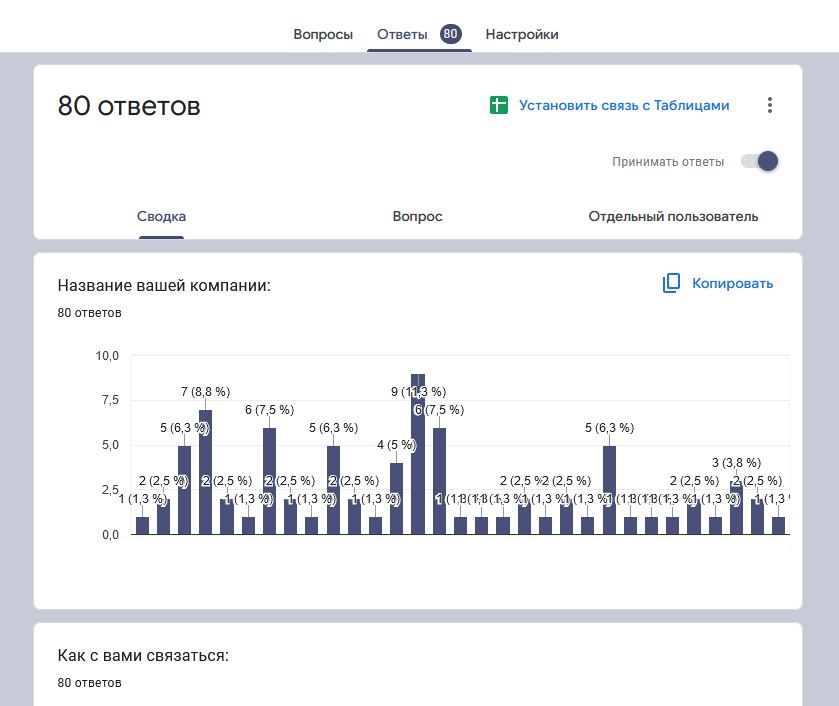The height and width of the screenshot is (706, 839).
Task: Open the 'Ответы' tab
Action: pos(402,34)
